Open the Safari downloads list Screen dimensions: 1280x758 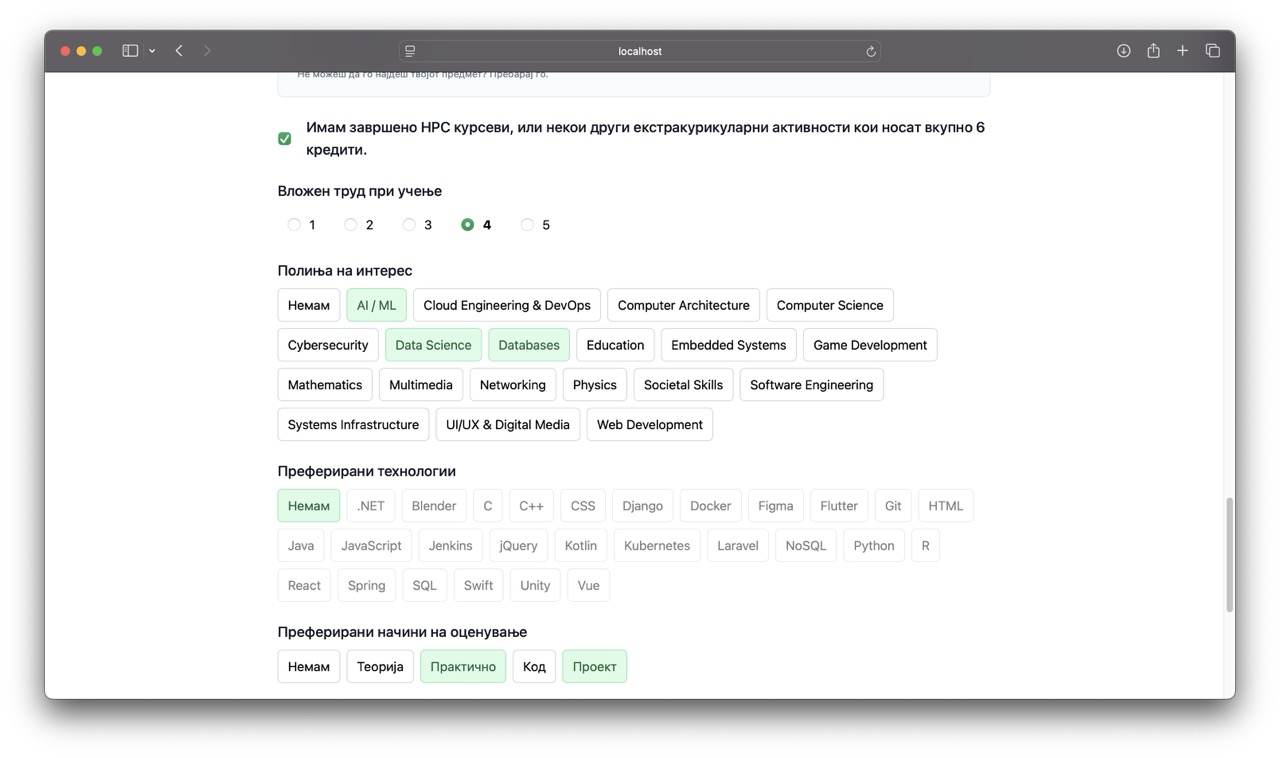(1123, 51)
